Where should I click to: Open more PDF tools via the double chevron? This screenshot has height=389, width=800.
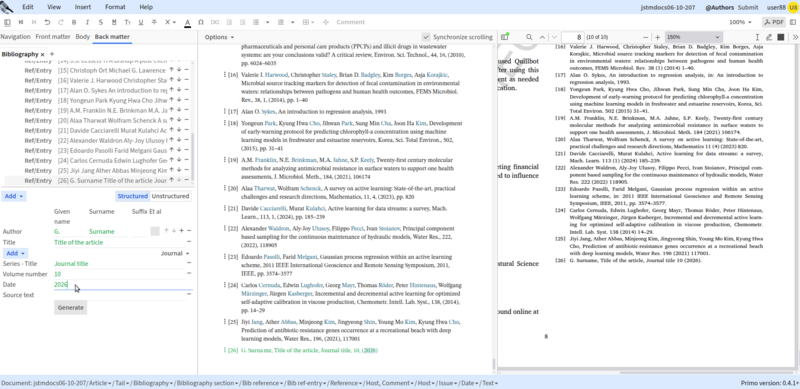[x=795, y=37]
